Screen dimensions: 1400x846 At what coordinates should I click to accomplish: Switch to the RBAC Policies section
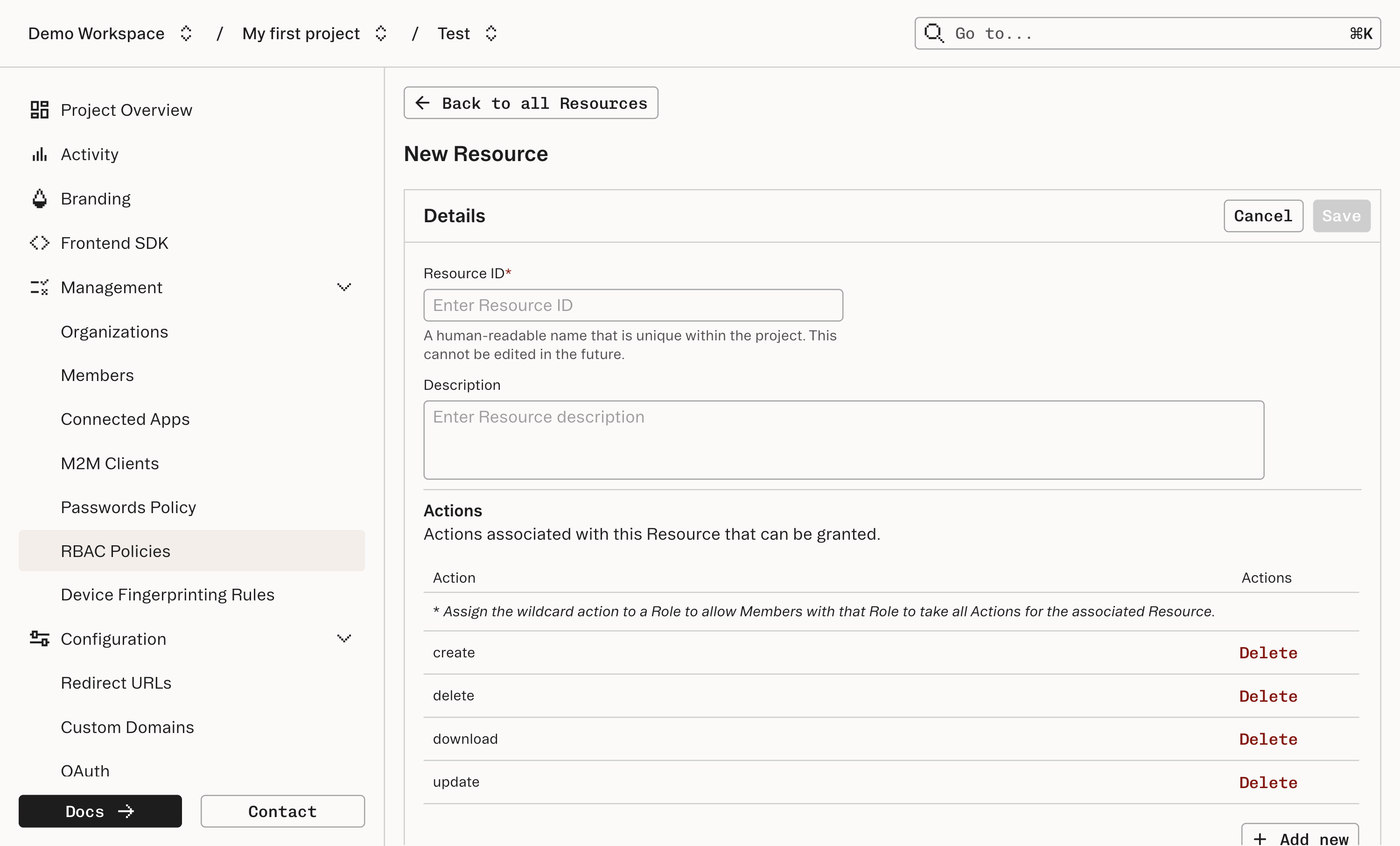(115, 550)
